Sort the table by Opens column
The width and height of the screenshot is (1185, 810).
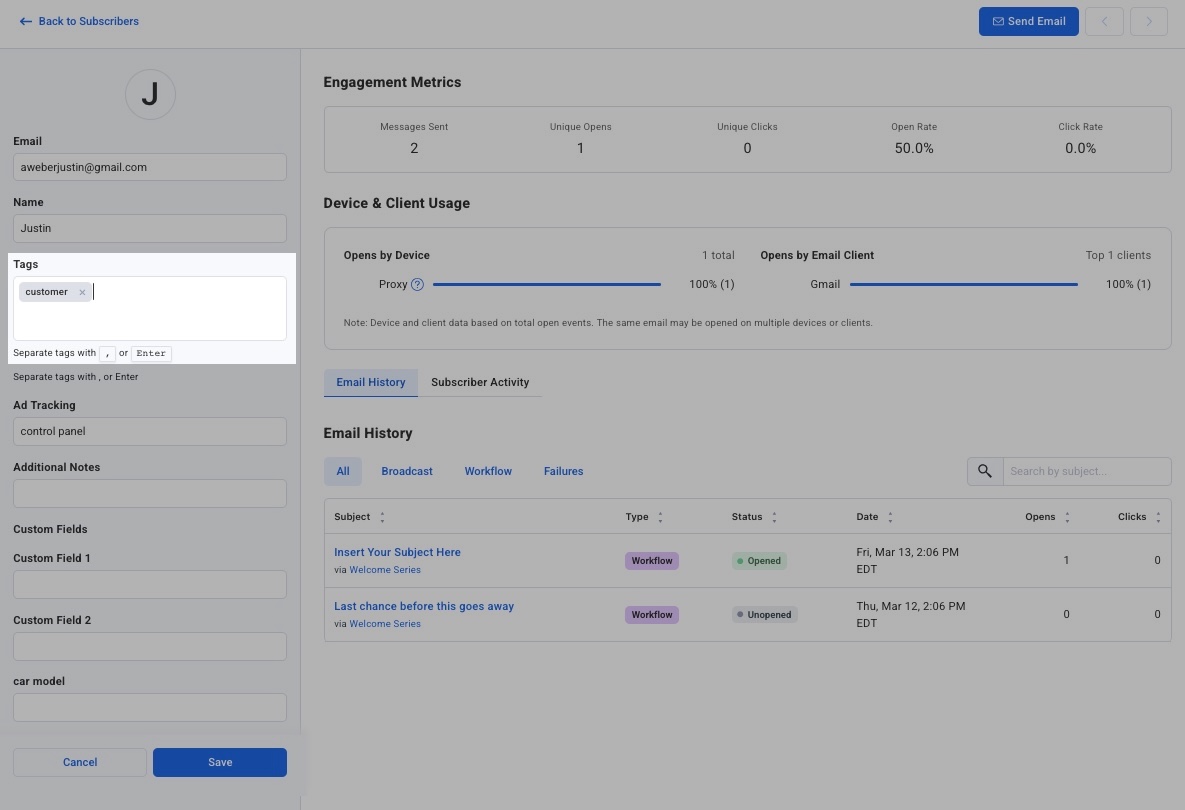[1067, 517]
